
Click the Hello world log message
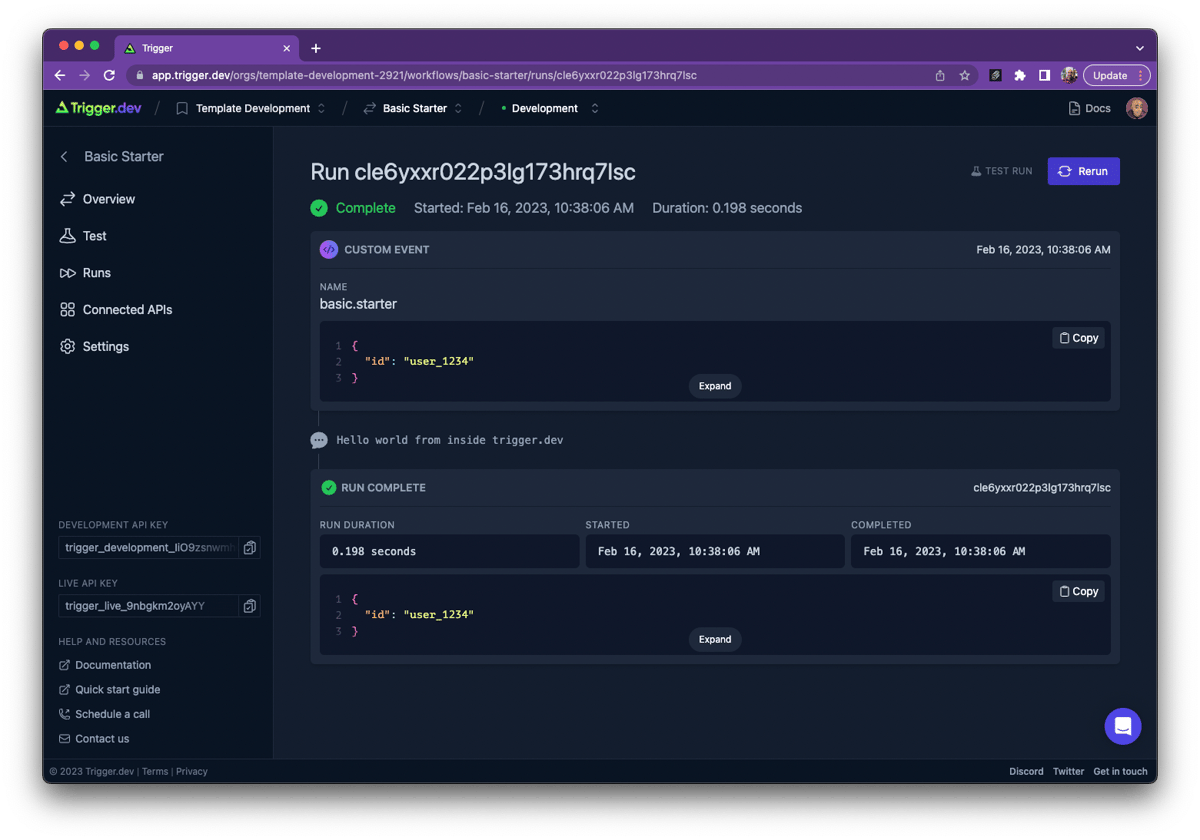[450, 440]
